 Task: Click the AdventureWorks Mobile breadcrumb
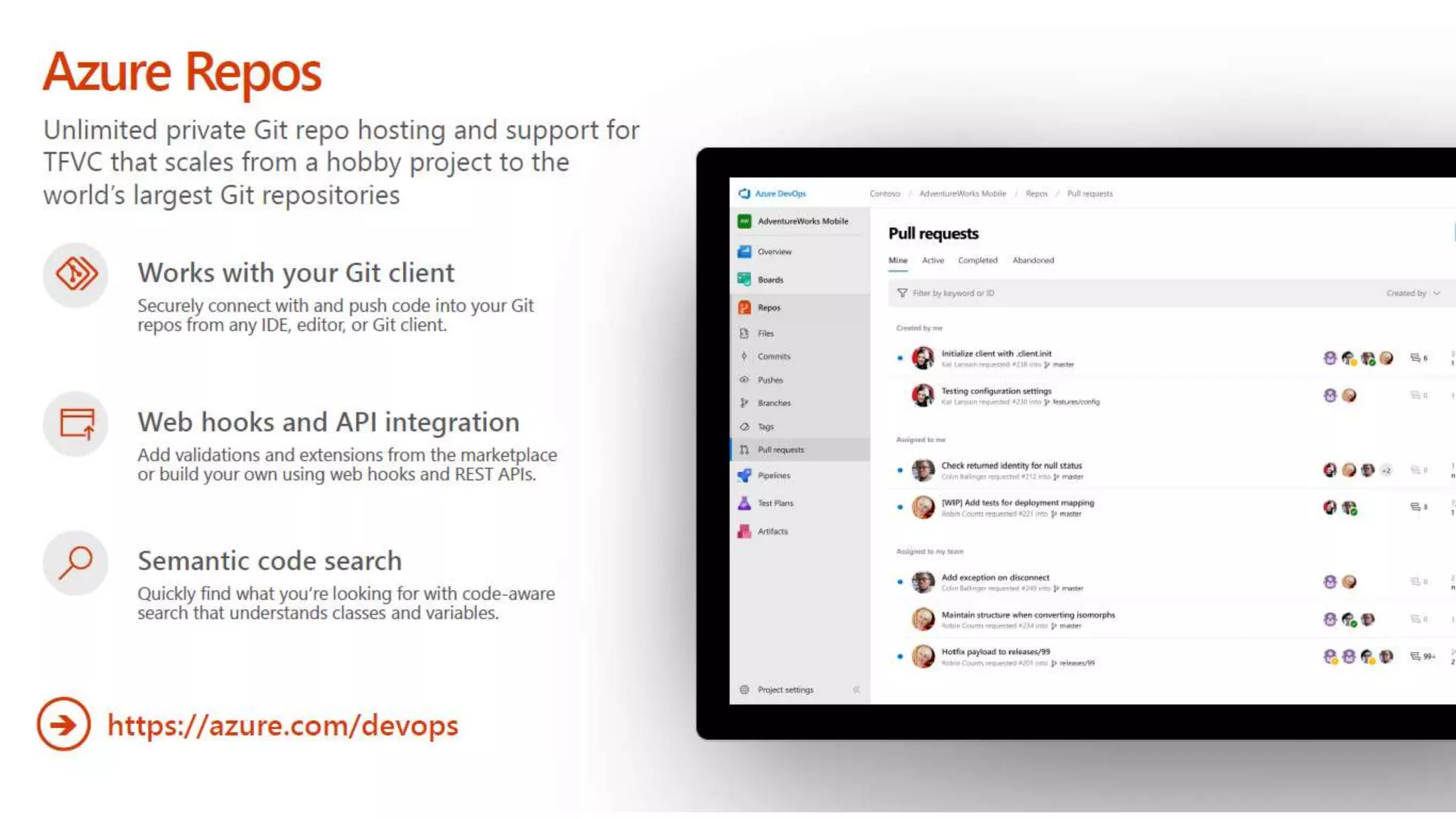pos(963,193)
